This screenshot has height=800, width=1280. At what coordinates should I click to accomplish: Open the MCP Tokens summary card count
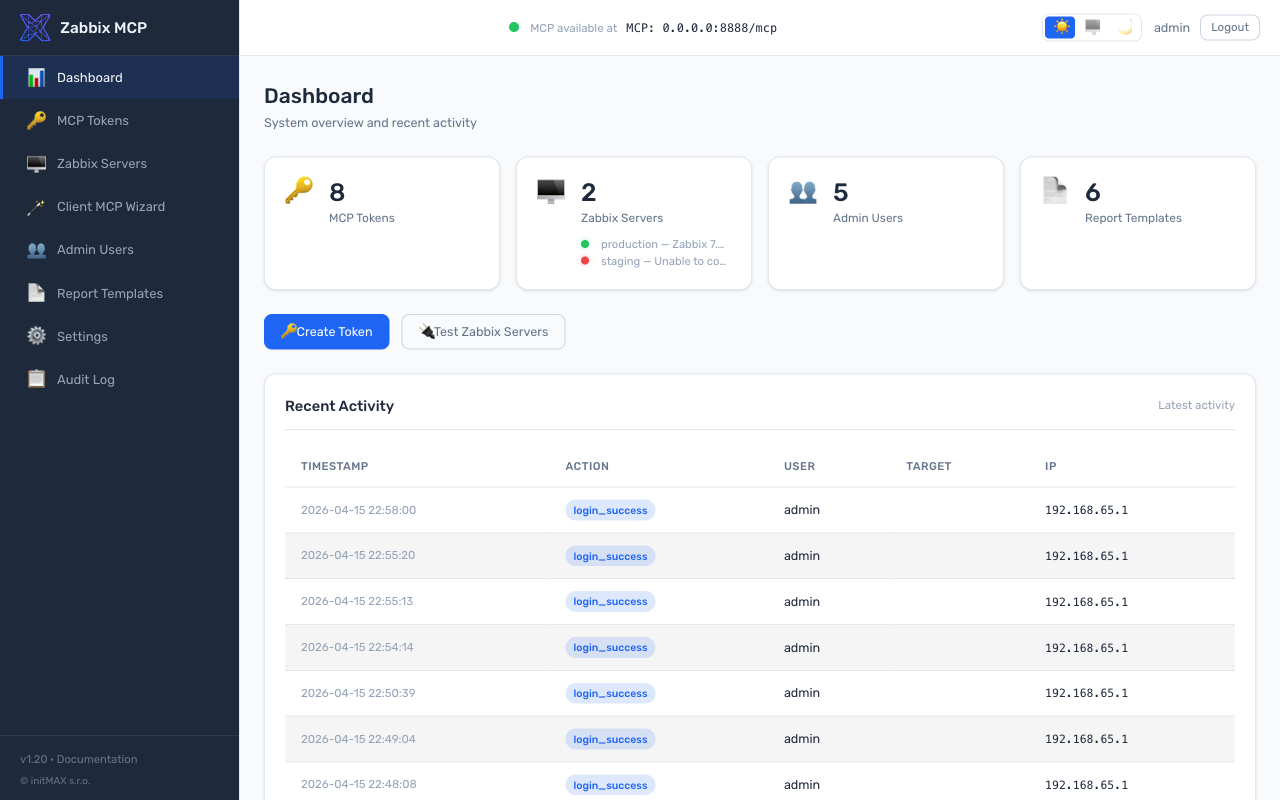(337, 192)
